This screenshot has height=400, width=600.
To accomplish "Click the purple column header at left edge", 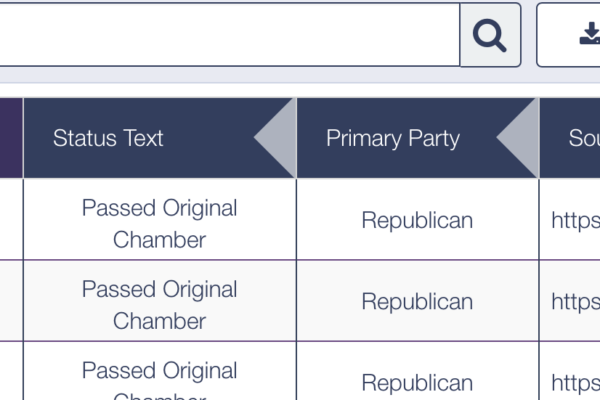I will [11, 138].
